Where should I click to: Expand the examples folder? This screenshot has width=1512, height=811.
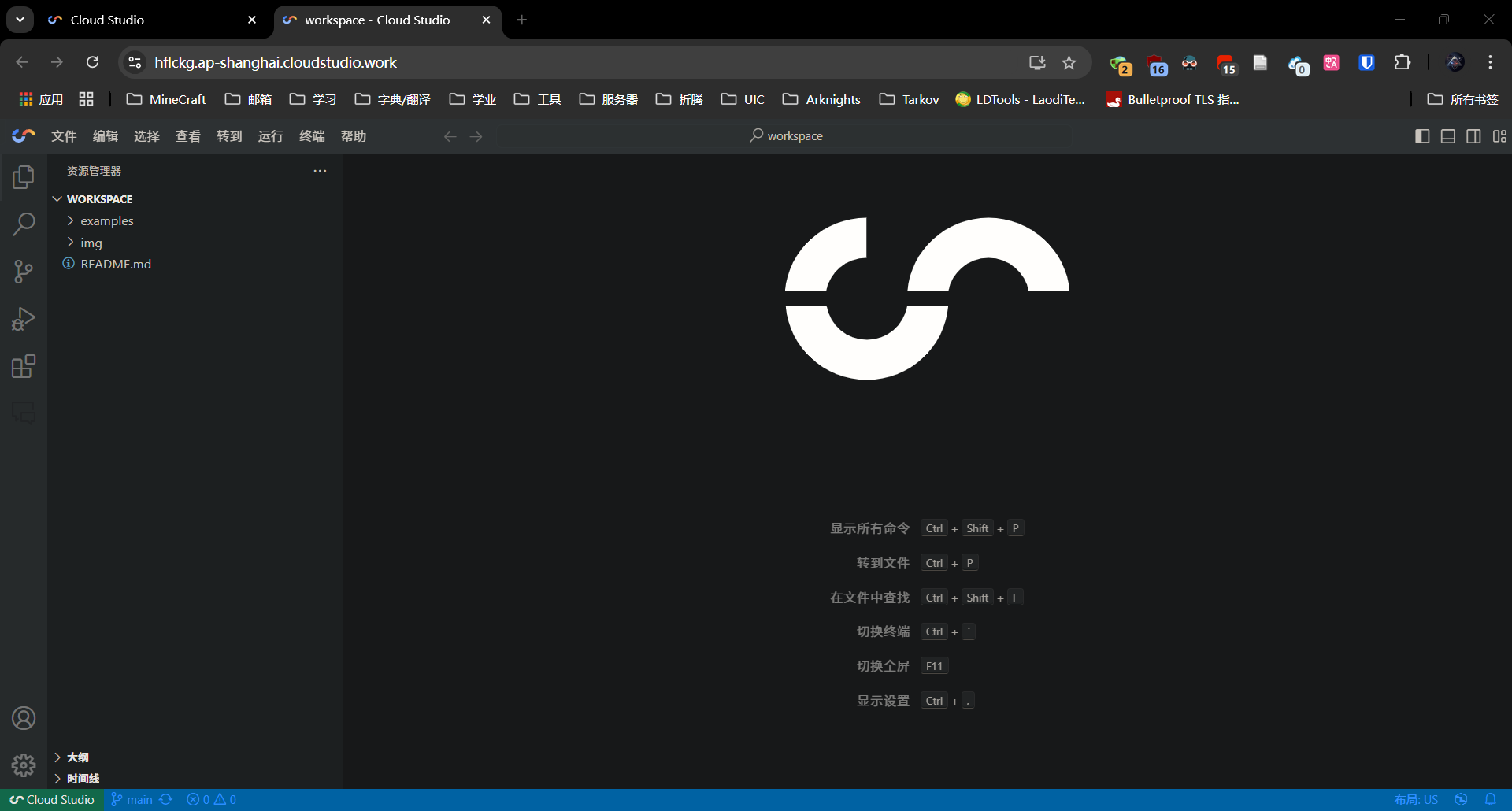pos(195,220)
